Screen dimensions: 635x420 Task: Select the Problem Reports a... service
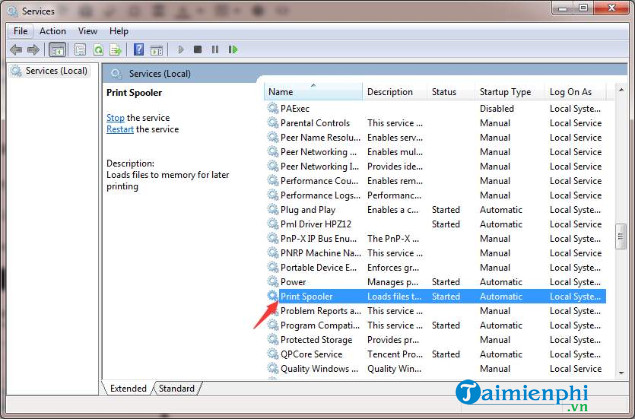click(435, 311)
